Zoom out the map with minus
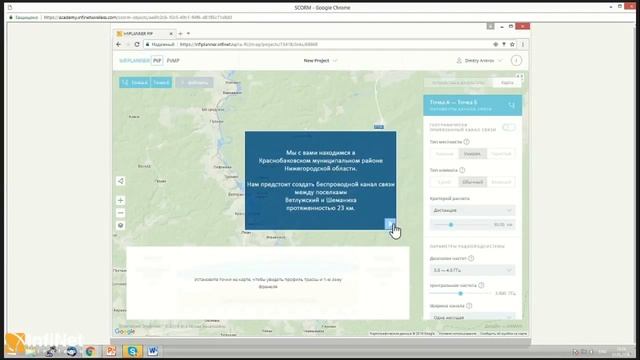 [x=120, y=213]
